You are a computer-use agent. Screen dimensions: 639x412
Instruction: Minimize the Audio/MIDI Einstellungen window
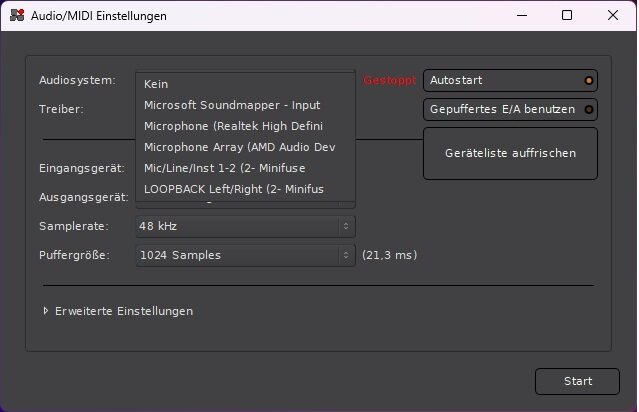pos(522,15)
